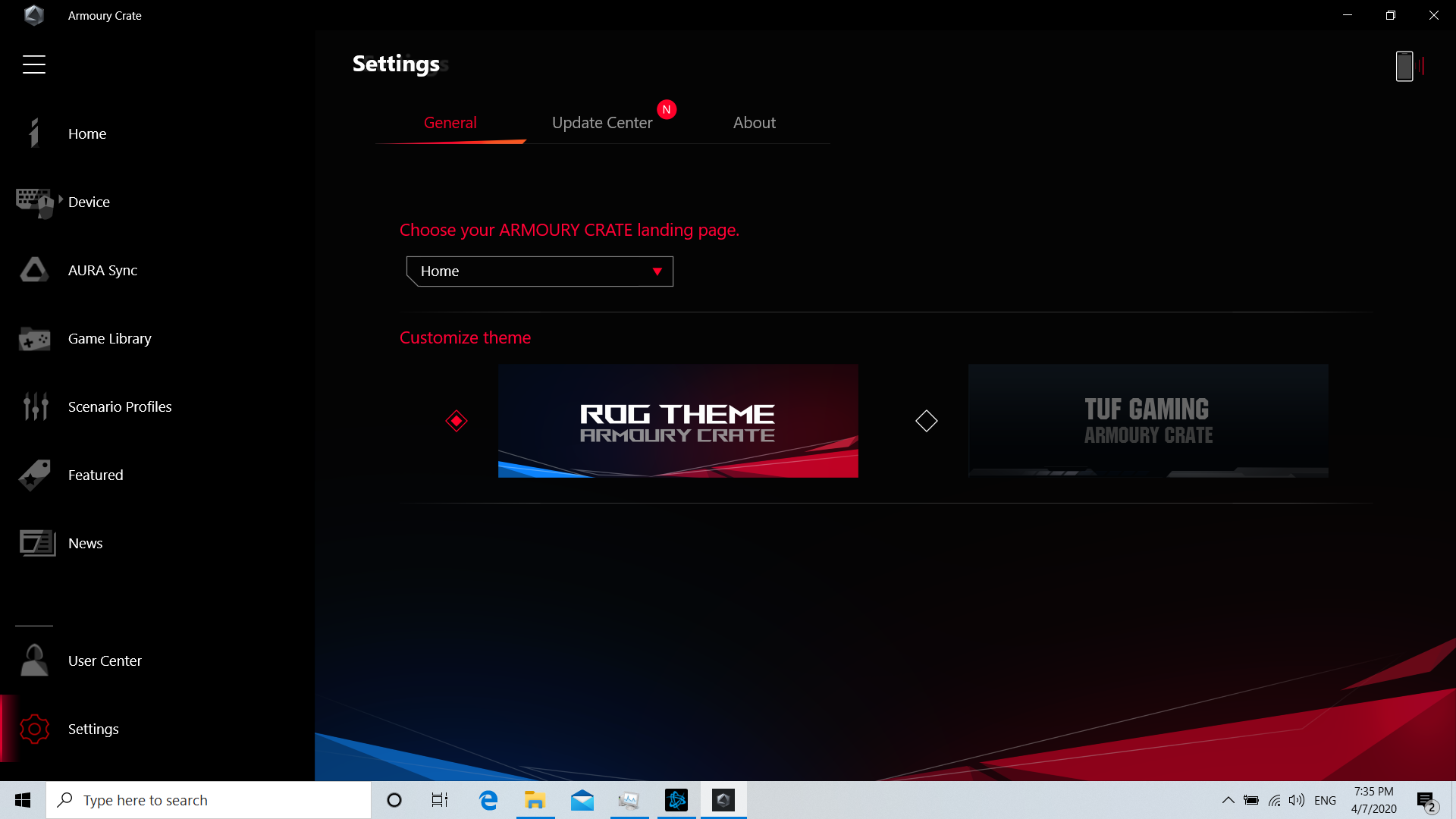Switch to the General tab

click(x=450, y=123)
